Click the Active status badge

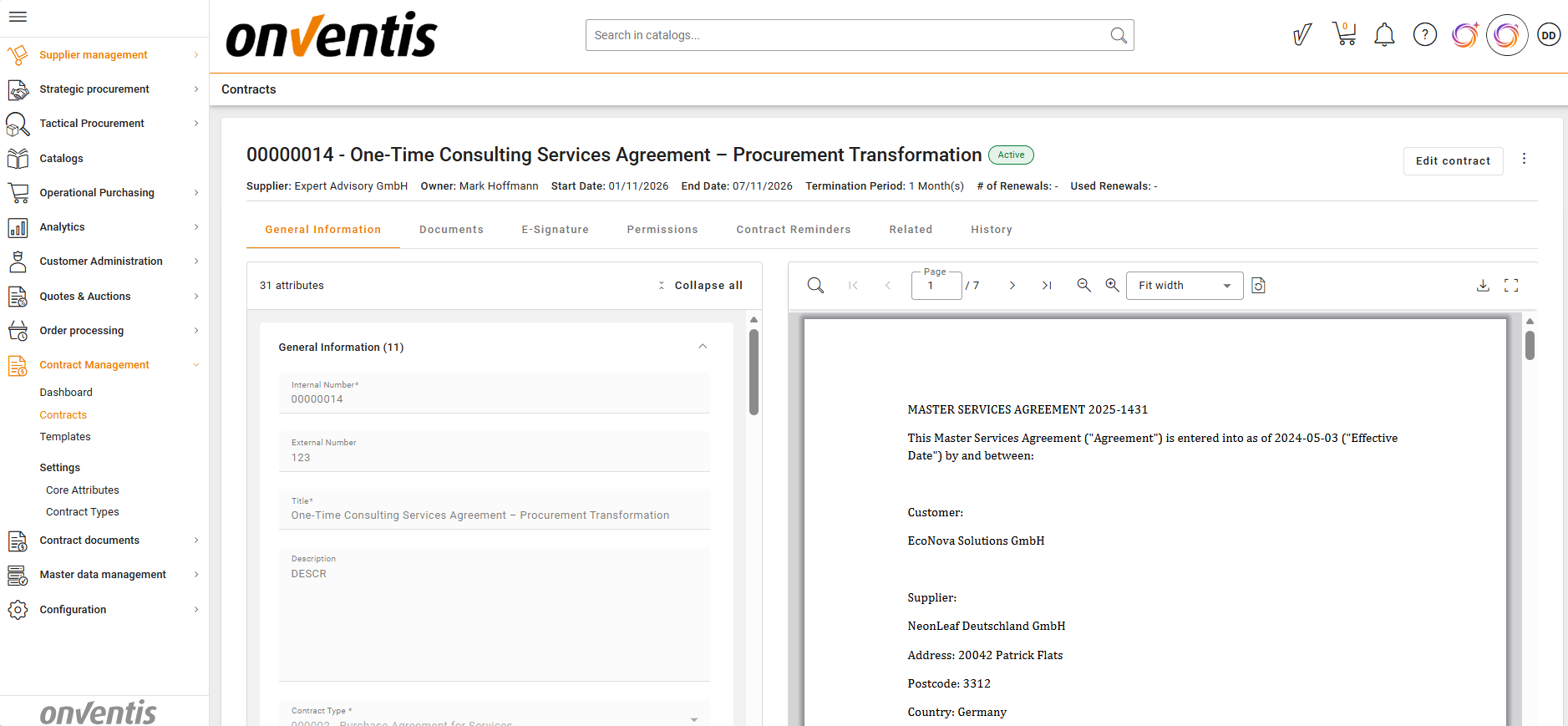click(1011, 155)
